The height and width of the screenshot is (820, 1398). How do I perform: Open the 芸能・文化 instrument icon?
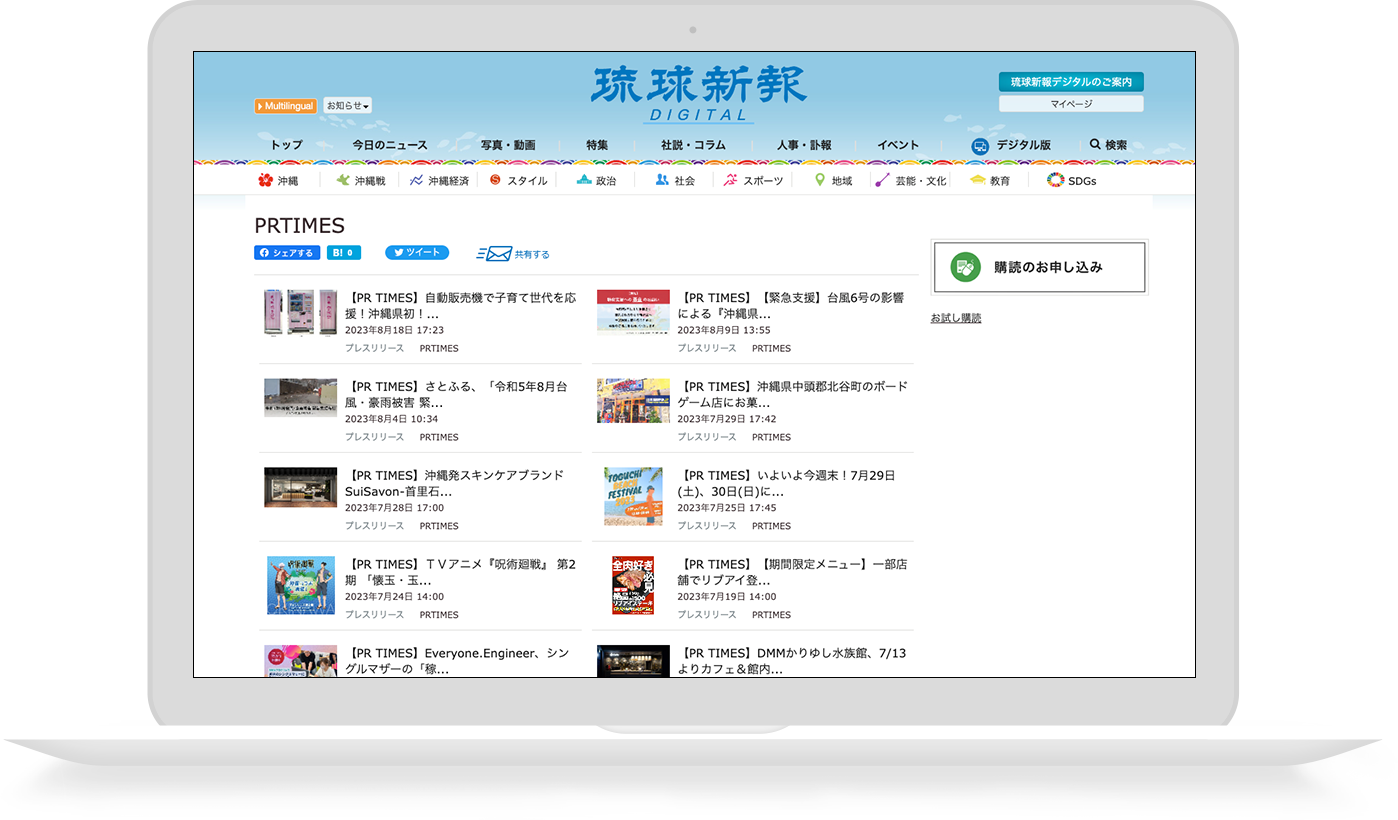pyautogui.click(x=882, y=180)
